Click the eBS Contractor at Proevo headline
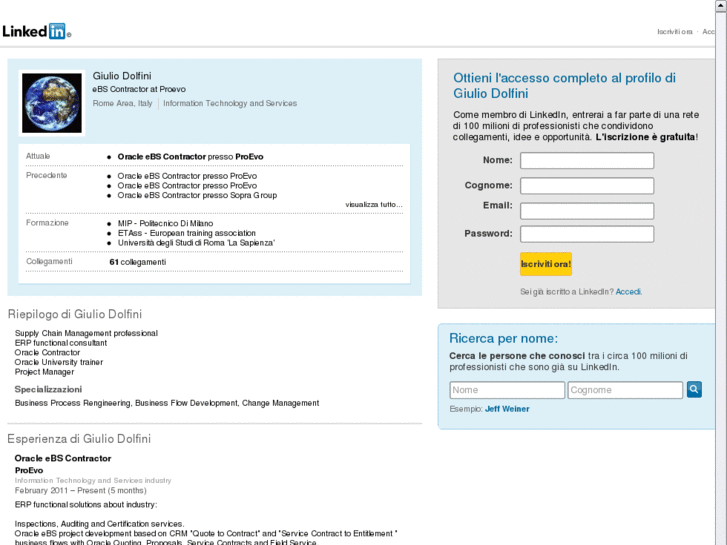727x545 pixels. coord(139,89)
